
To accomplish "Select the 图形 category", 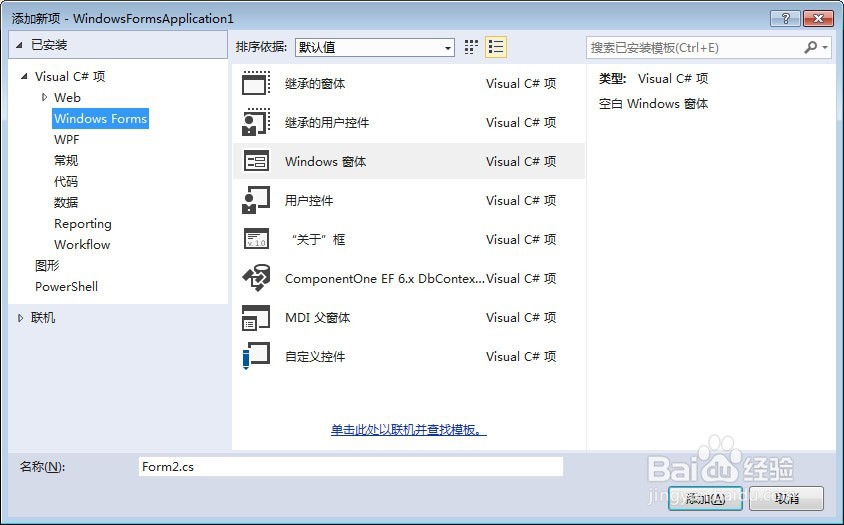I will pos(47,265).
